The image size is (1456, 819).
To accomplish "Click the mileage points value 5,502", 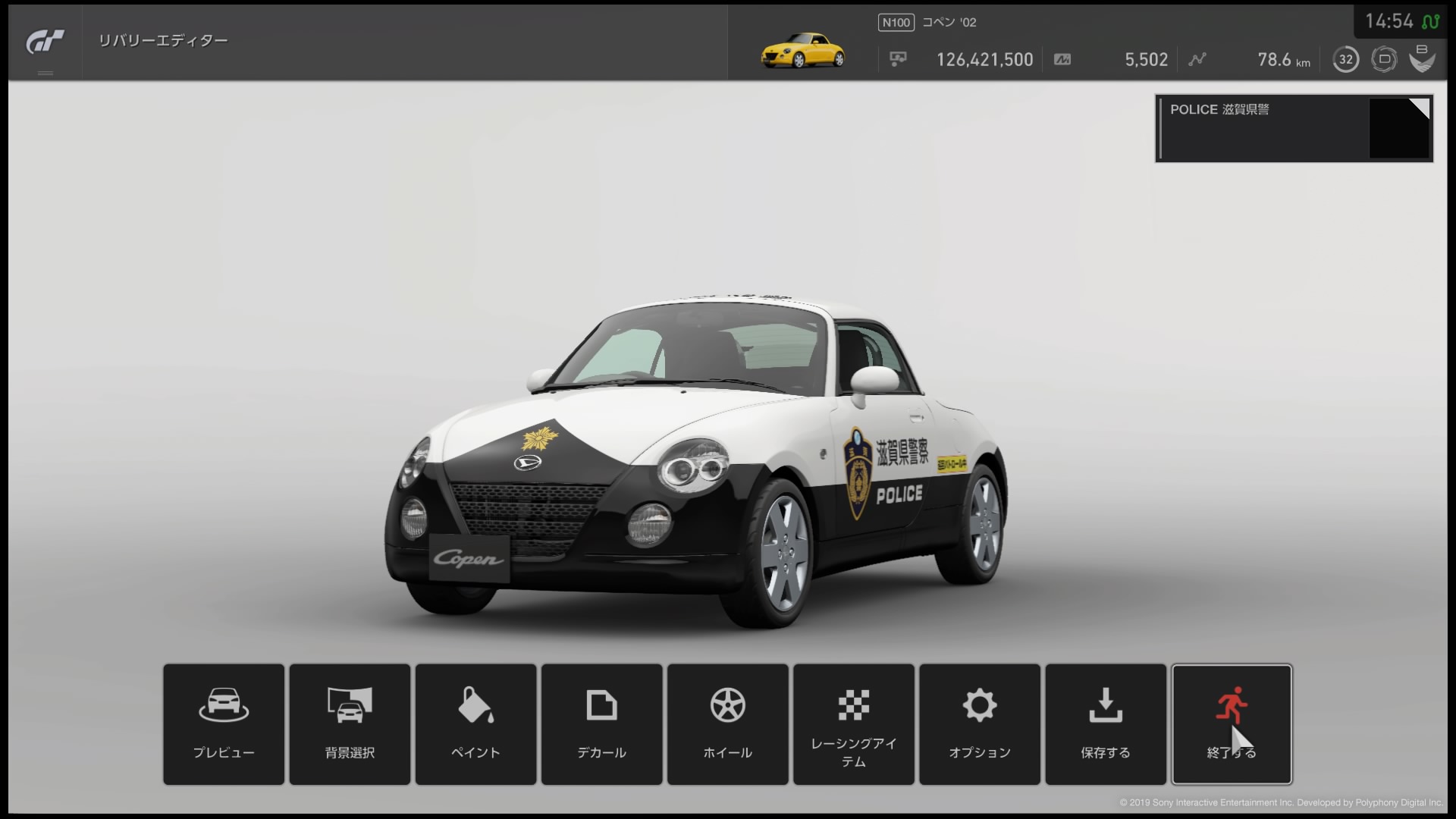I will coord(1146,59).
